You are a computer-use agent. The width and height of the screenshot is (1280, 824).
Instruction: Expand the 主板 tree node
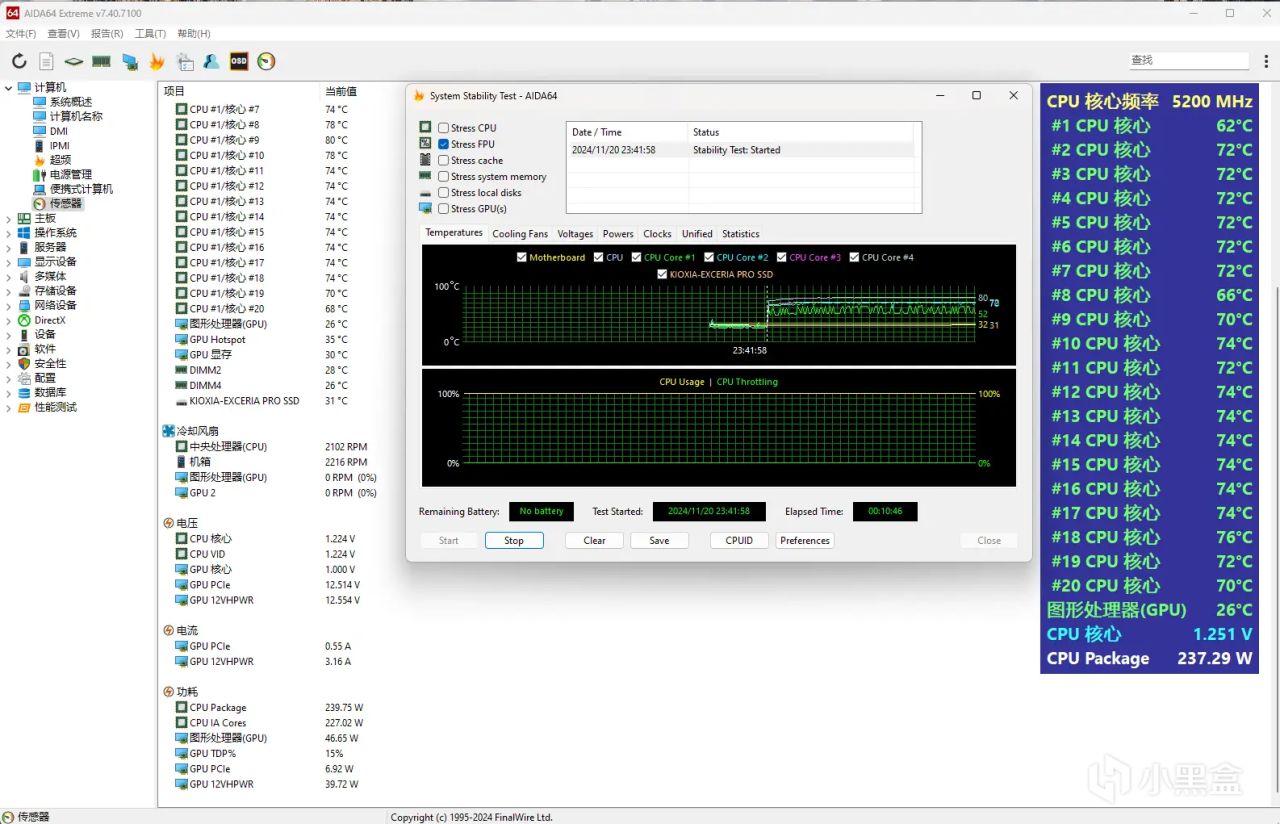pos(9,218)
